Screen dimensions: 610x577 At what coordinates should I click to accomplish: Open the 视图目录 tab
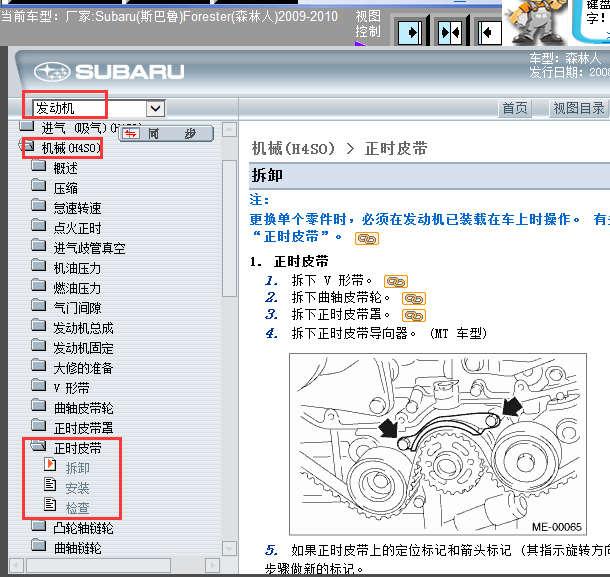point(579,108)
